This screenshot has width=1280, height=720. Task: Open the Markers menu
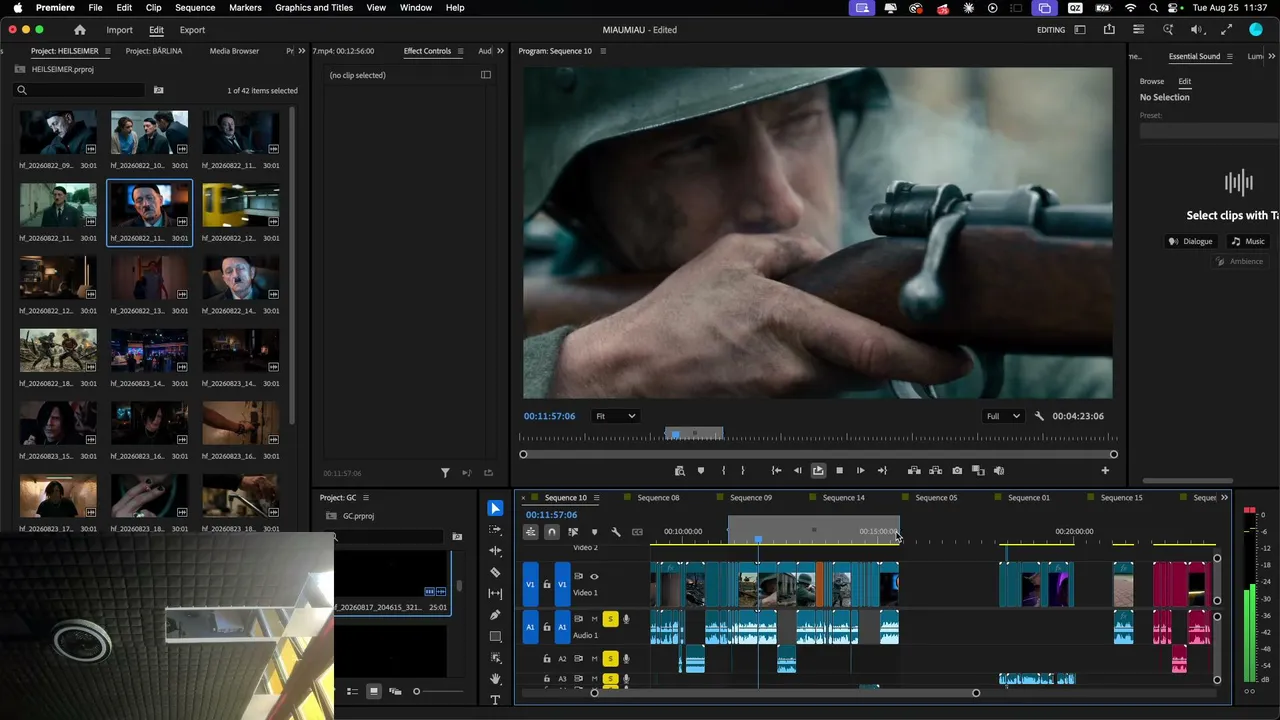click(x=245, y=8)
